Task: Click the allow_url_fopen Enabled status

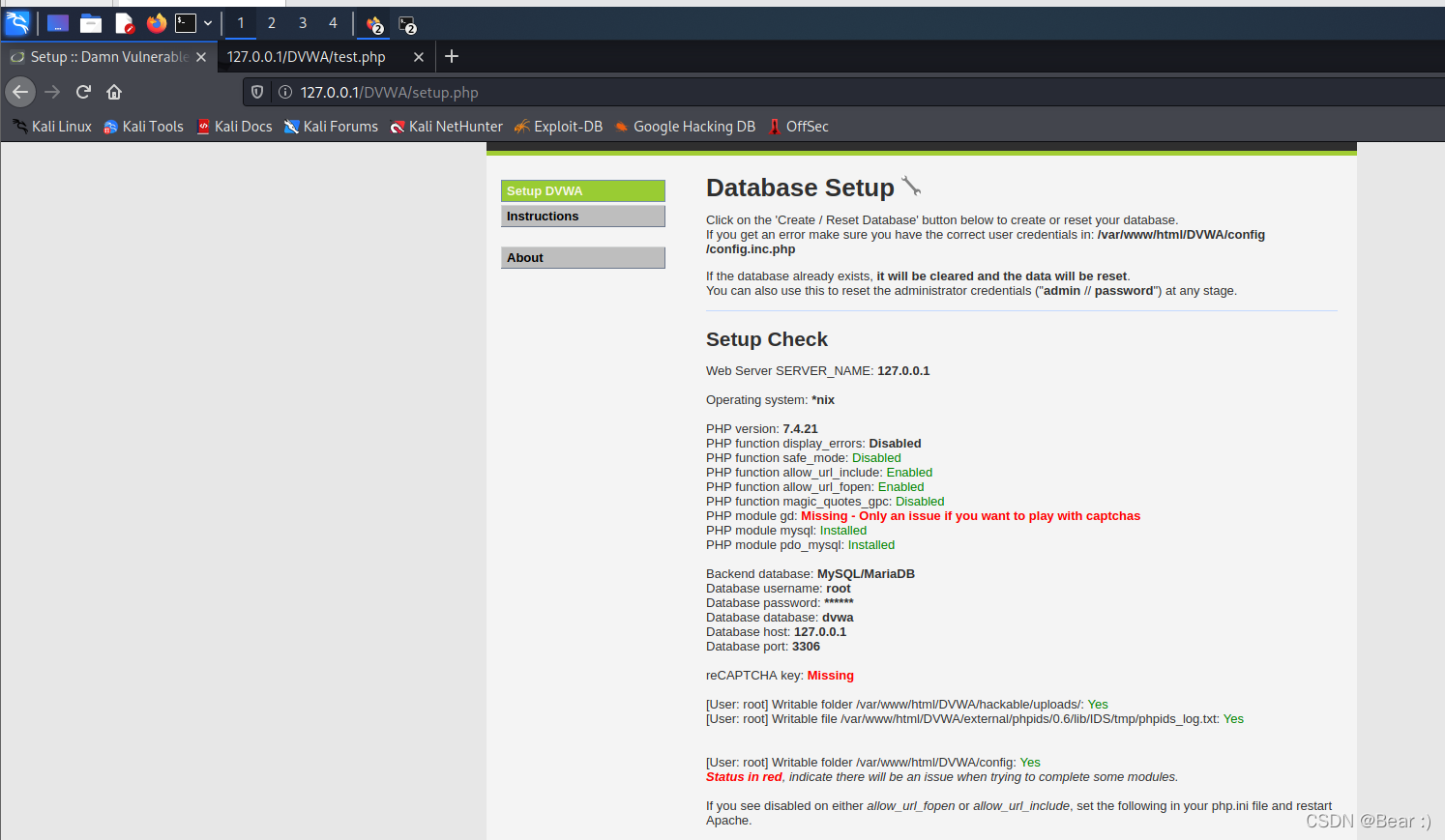Action: pos(900,487)
